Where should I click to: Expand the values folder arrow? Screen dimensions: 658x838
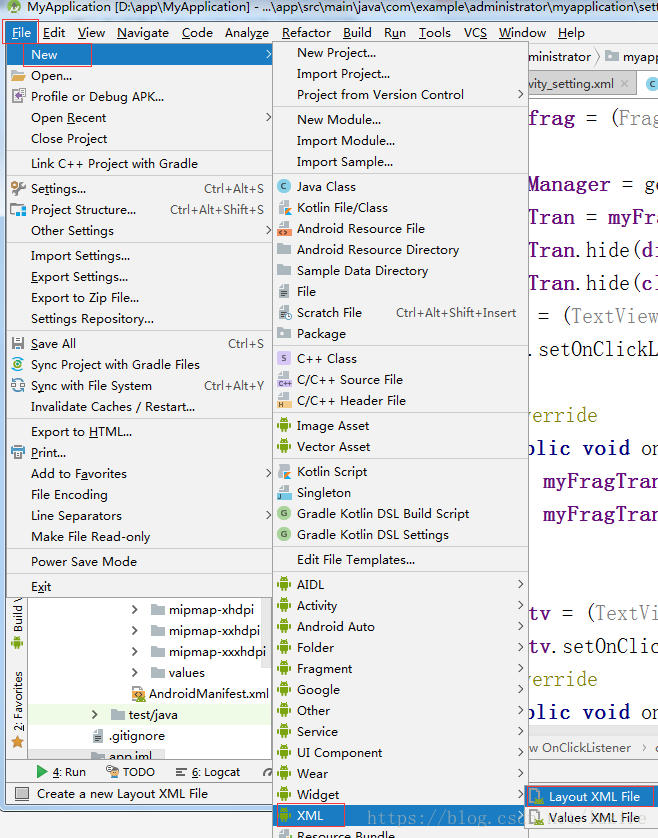(135, 672)
